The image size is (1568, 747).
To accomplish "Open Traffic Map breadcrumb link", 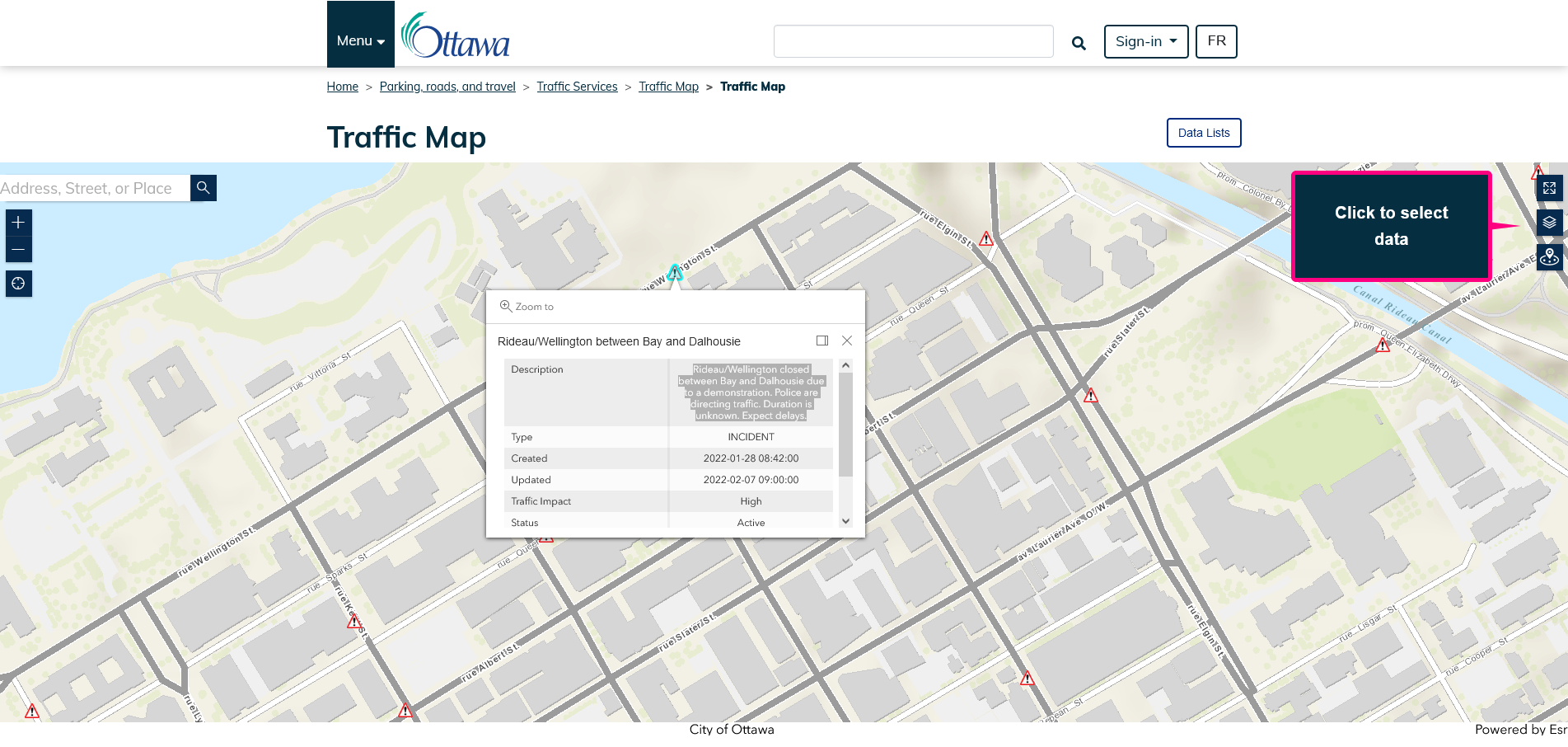I will [x=668, y=87].
